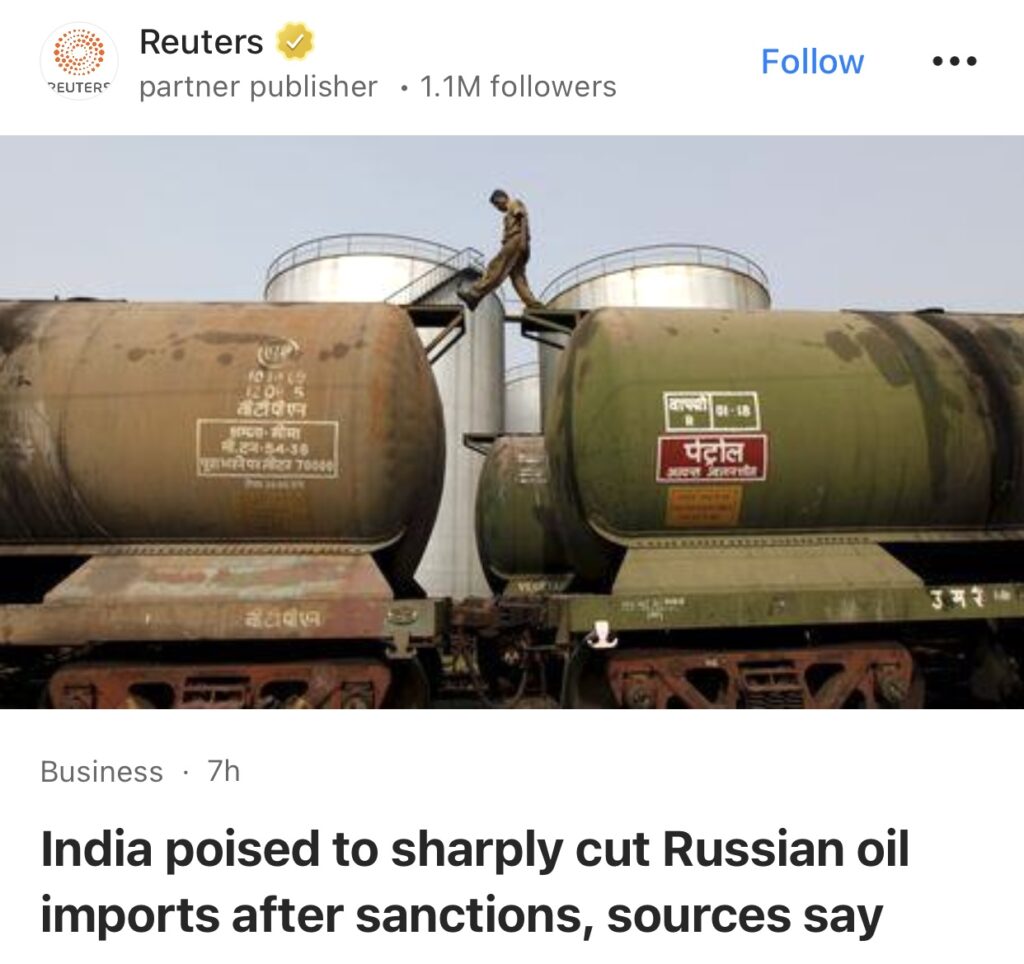Click the red Hindi petrol sign on tanker
This screenshot has width=1024, height=964.
712,458
